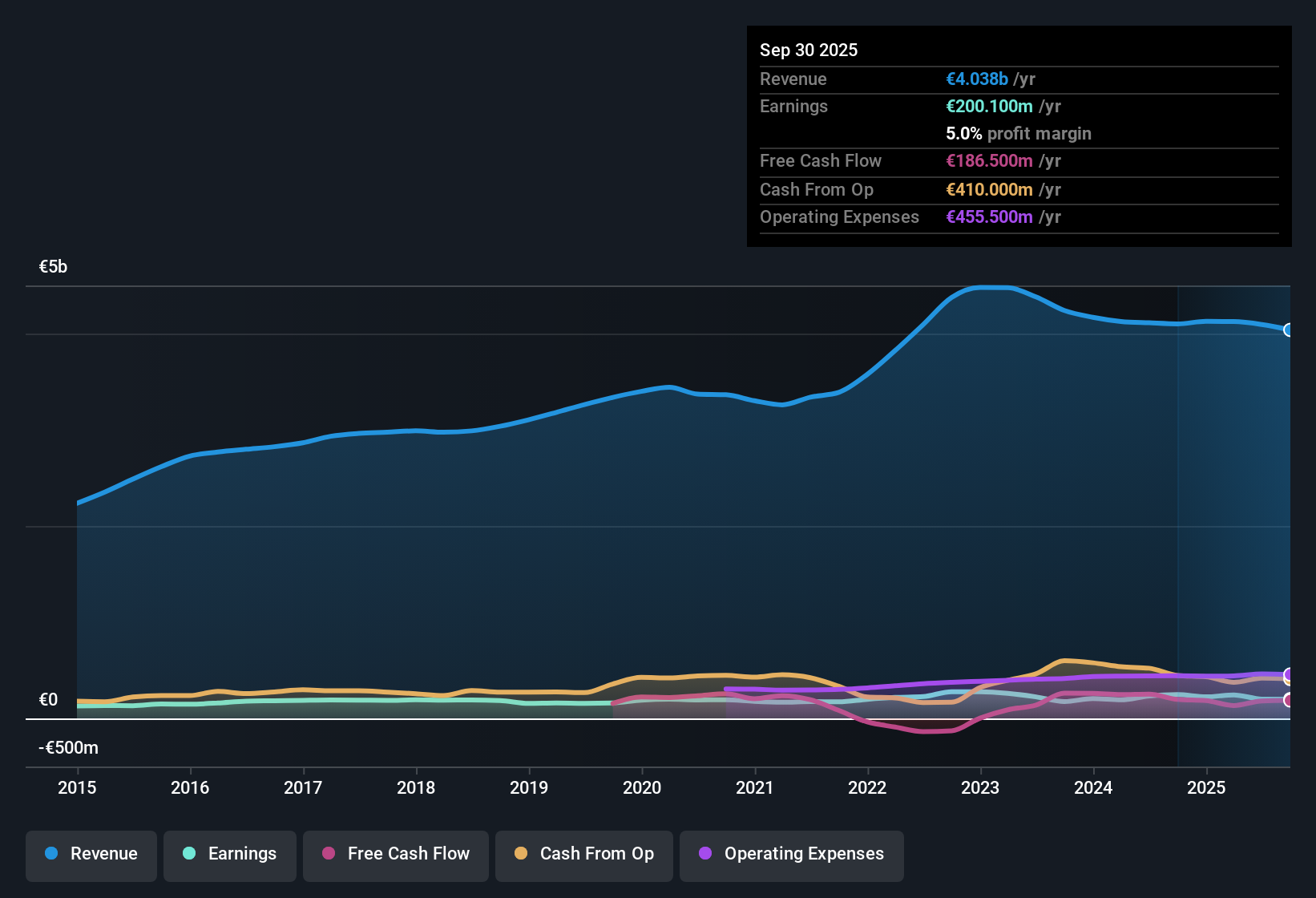Viewport: 1316px width, 898px height.
Task: Click the €0 gridline label on chart
Action: 49,699
